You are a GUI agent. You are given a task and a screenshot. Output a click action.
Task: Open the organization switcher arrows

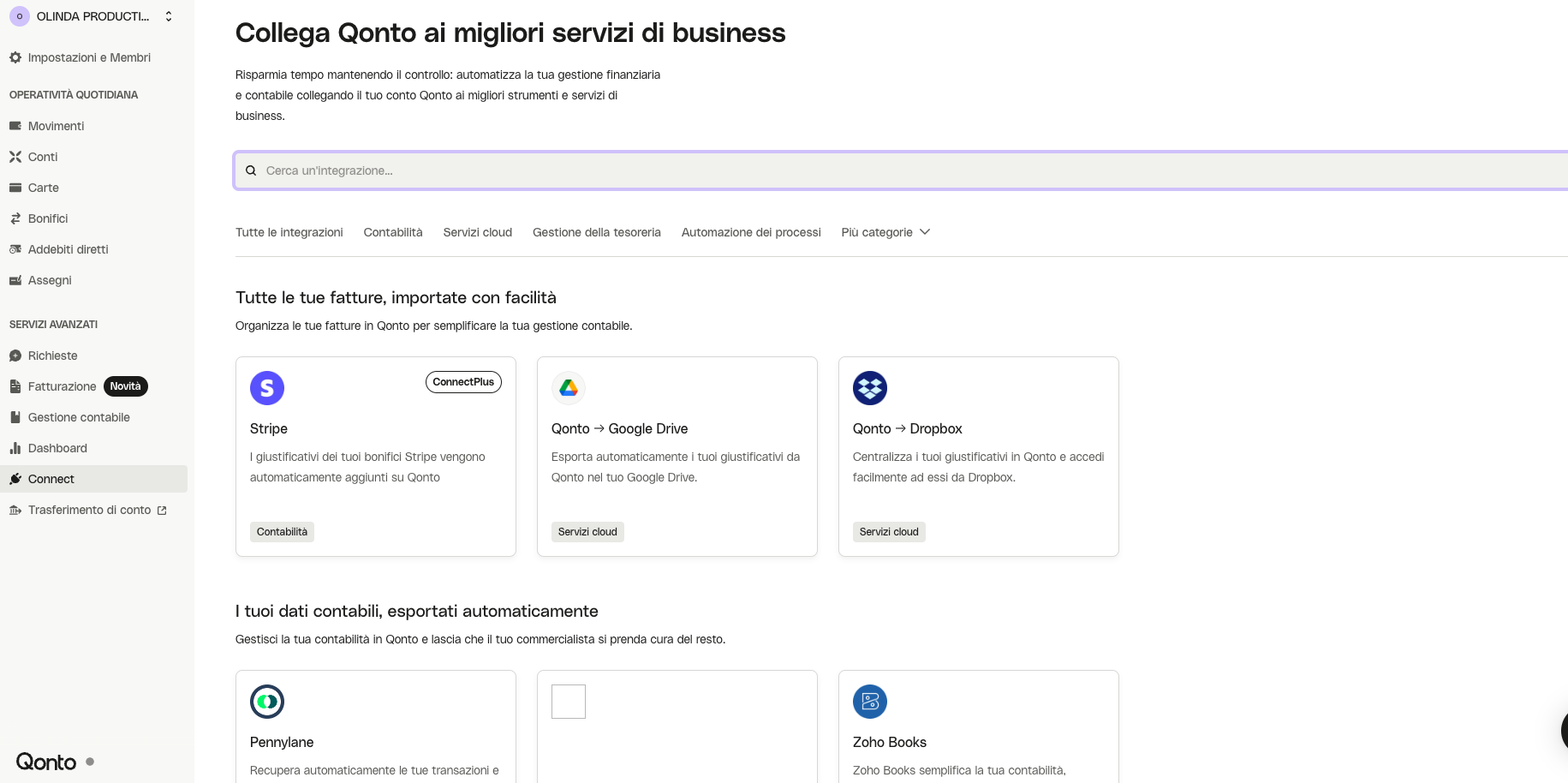tap(169, 16)
